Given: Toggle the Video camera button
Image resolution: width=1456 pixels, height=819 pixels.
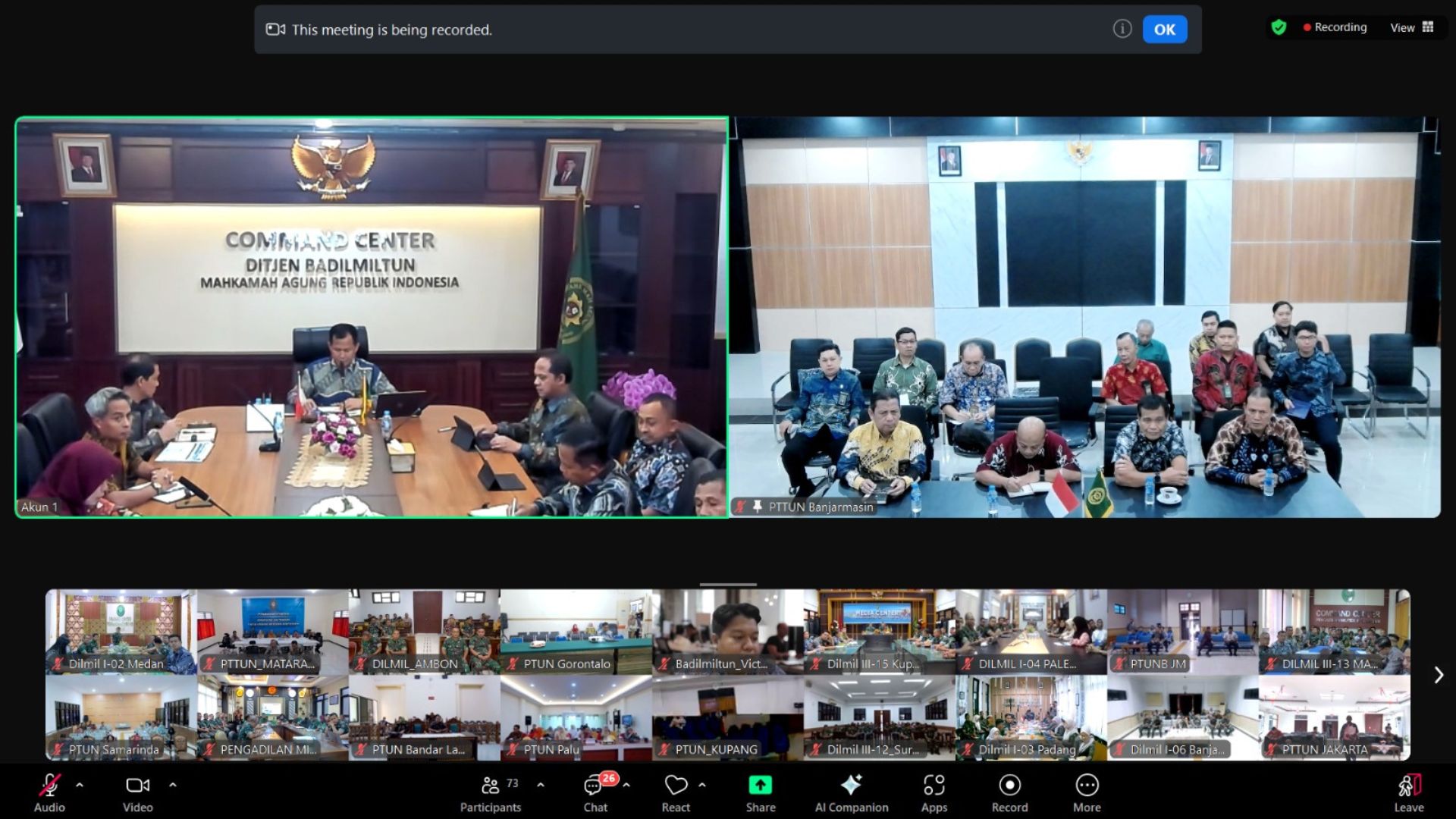Looking at the screenshot, I should click(137, 786).
